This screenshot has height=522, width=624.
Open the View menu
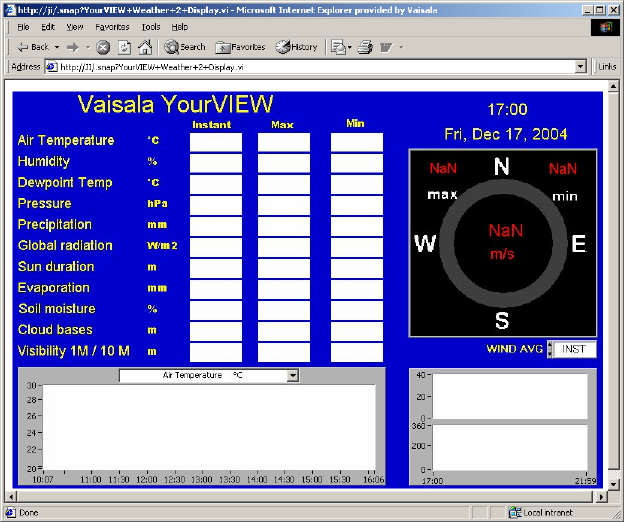75,27
